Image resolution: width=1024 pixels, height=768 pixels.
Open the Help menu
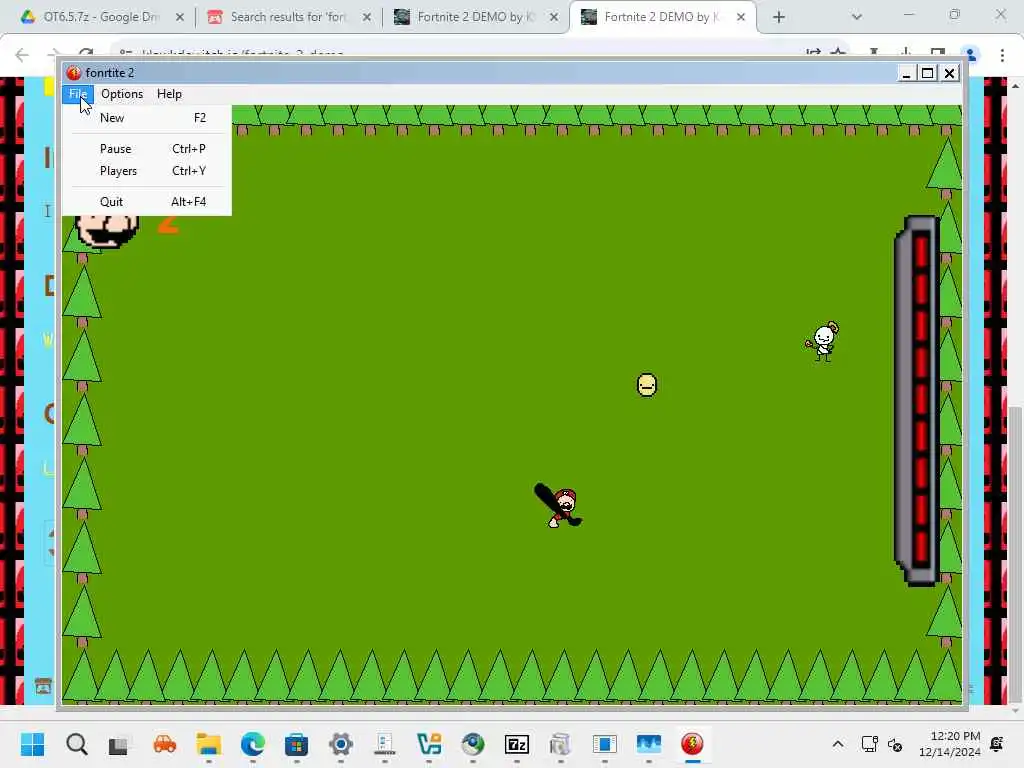(169, 94)
